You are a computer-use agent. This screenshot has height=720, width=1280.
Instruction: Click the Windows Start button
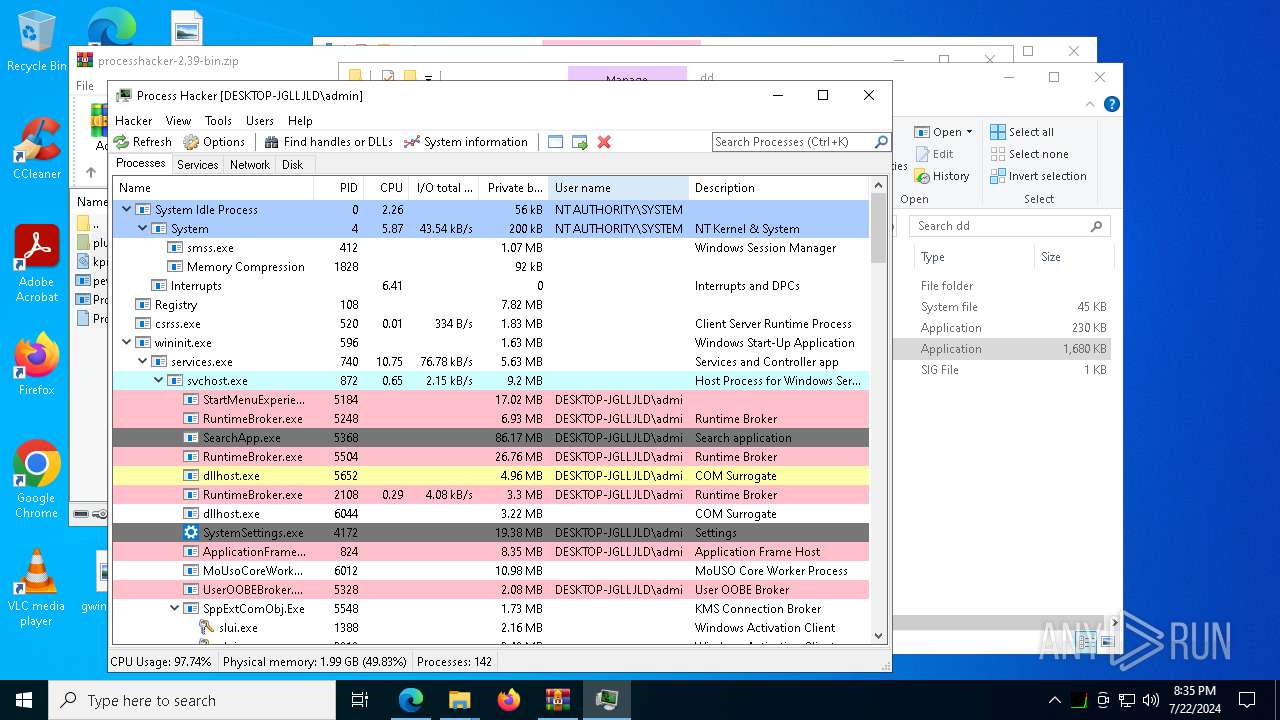[24, 700]
